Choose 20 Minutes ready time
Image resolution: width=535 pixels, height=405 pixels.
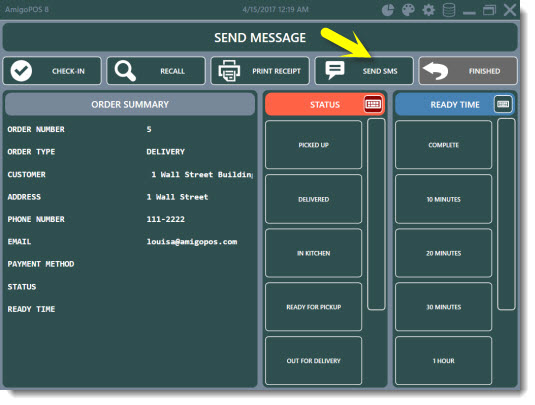(444, 253)
